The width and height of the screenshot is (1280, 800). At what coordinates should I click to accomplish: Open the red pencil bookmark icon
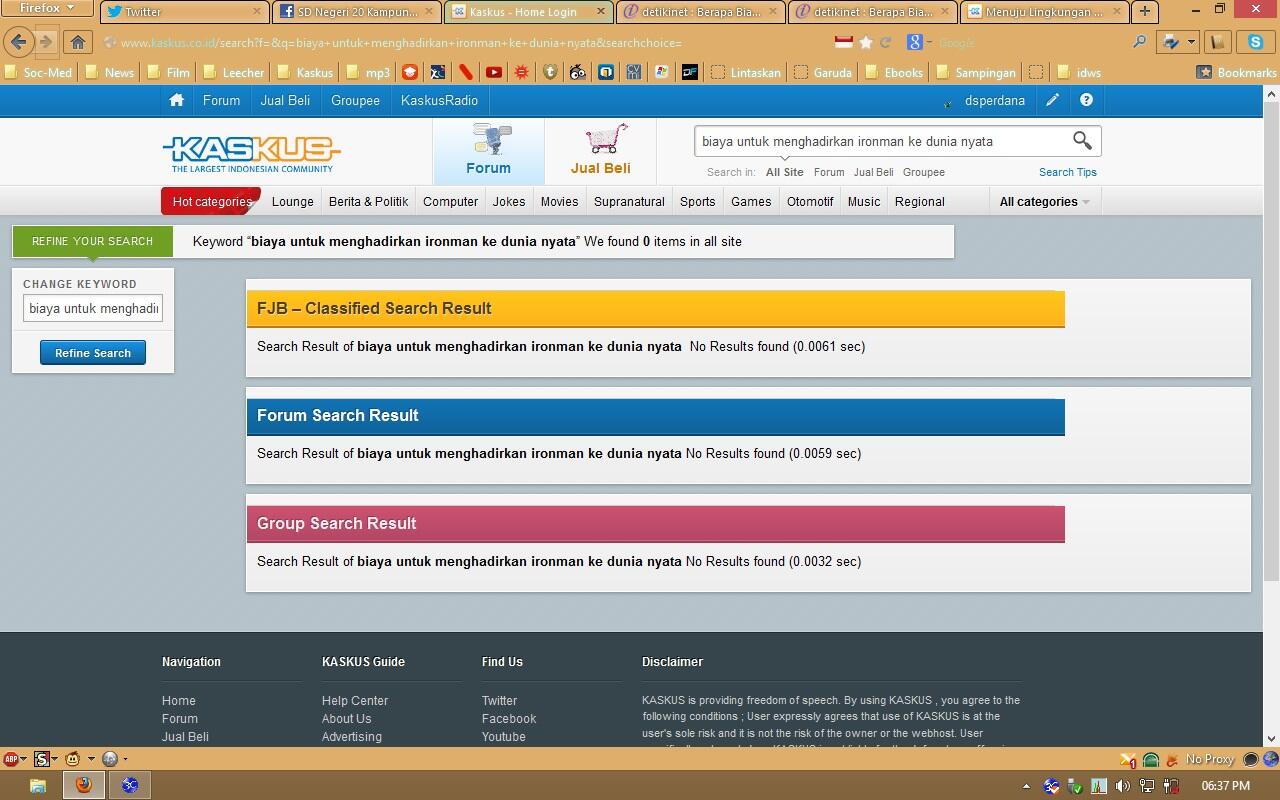466,72
